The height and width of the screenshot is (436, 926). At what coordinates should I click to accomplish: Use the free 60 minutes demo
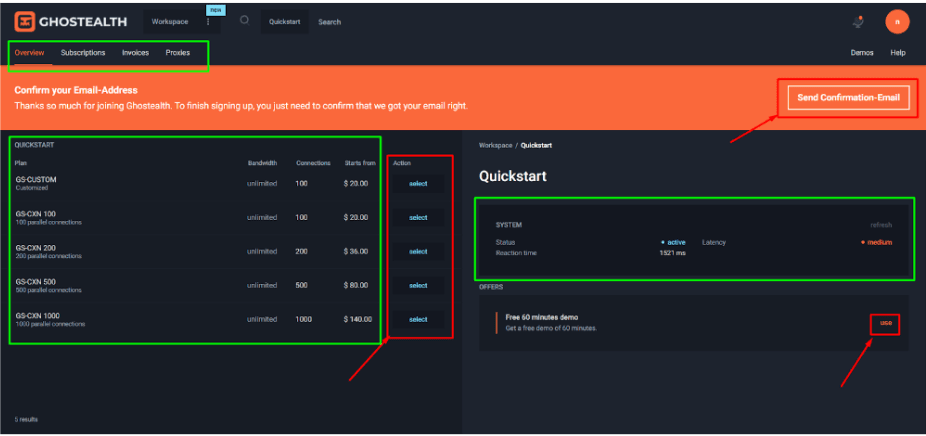[x=885, y=323]
